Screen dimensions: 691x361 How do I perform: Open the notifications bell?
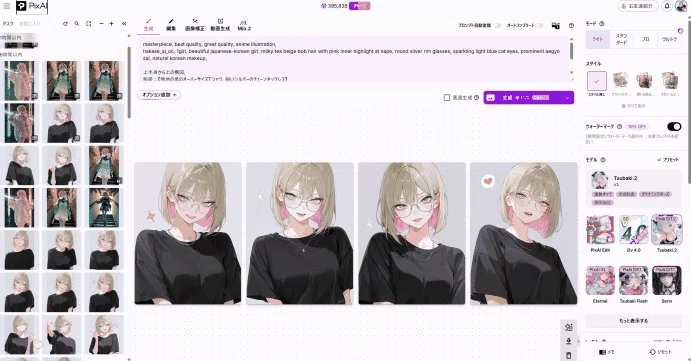coord(667,6)
